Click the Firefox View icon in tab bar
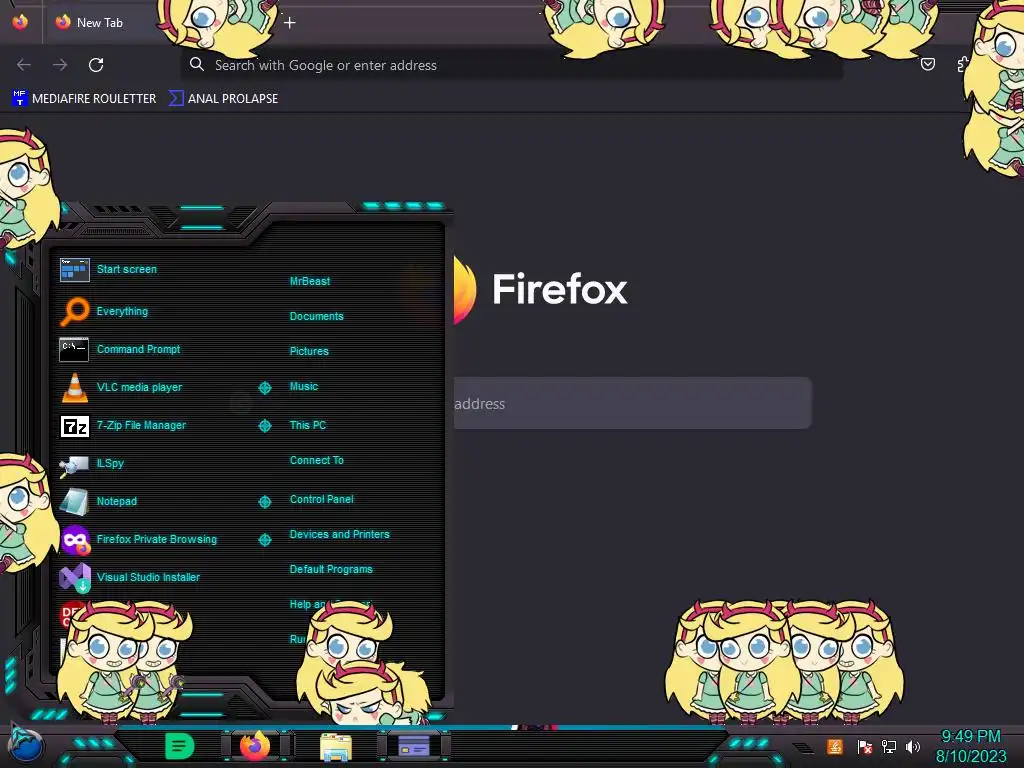 point(20,22)
